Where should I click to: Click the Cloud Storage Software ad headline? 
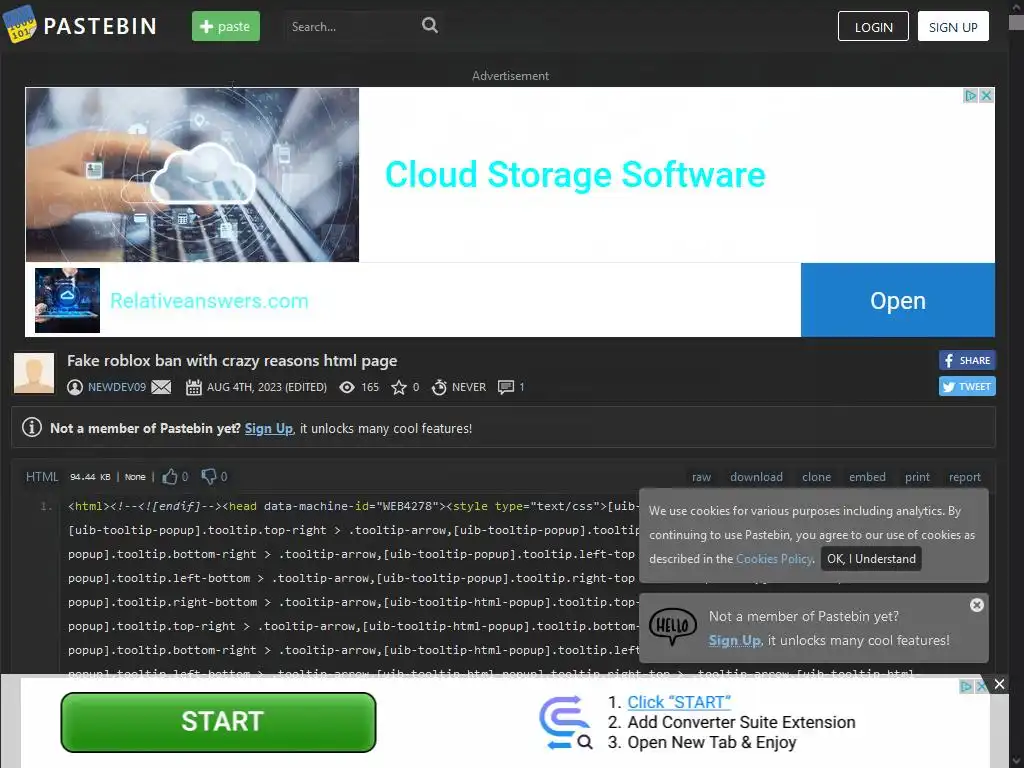point(575,175)
